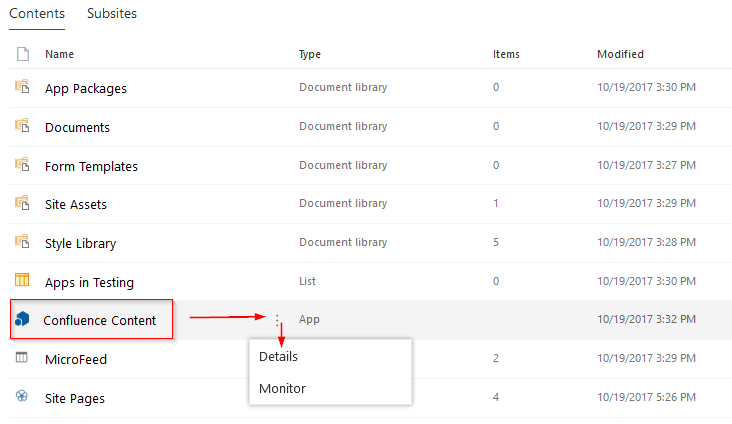Viewport: 732px width, 424px height.
Task: Switch to the Subsites tab
Action: [x=112, y=14]
